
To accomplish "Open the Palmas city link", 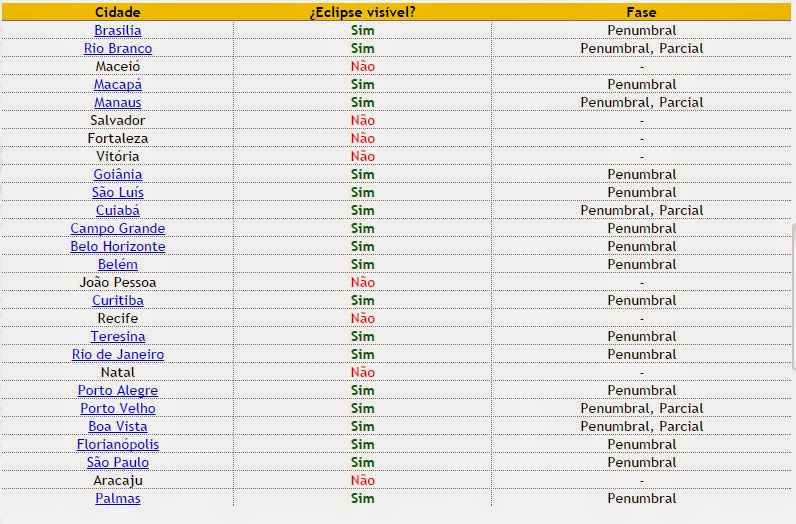I will 118,499.
